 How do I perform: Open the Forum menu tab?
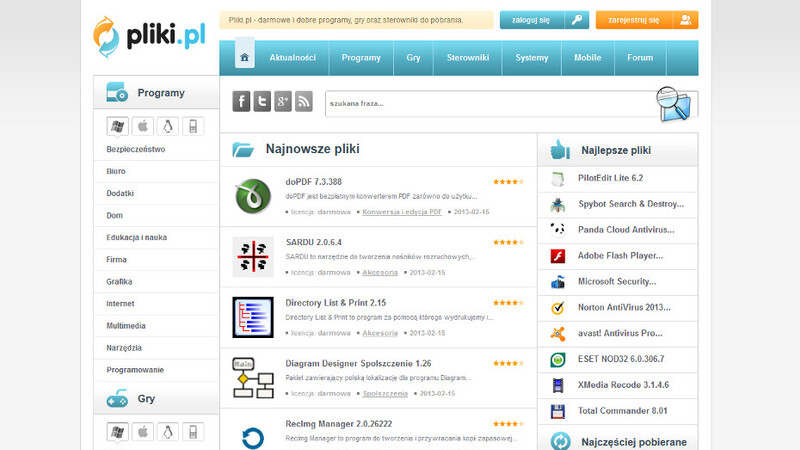(x=640, y=58)
